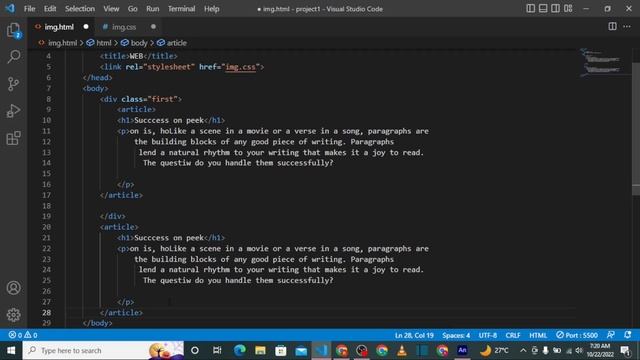The image size is (640, 360).
Task: Click the VS Code logo in title bar
Action: pos(10,8)
